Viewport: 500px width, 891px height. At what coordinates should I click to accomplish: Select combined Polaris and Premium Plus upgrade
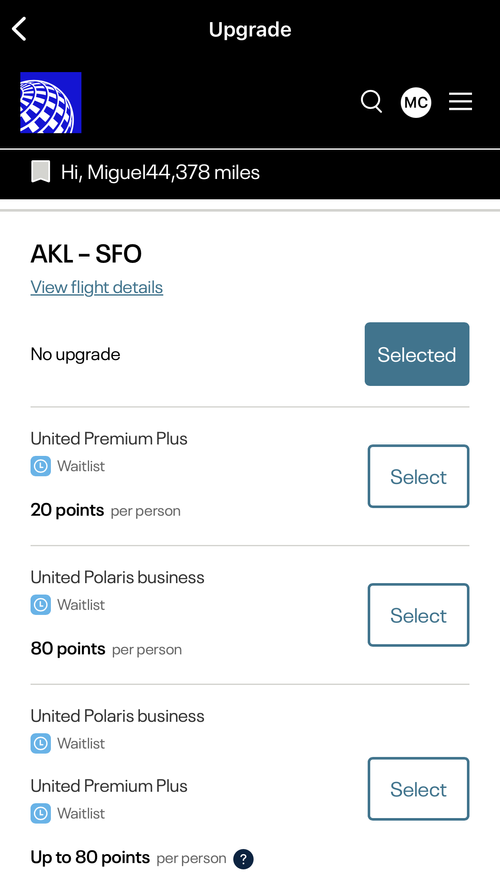[x=418, y=789]
